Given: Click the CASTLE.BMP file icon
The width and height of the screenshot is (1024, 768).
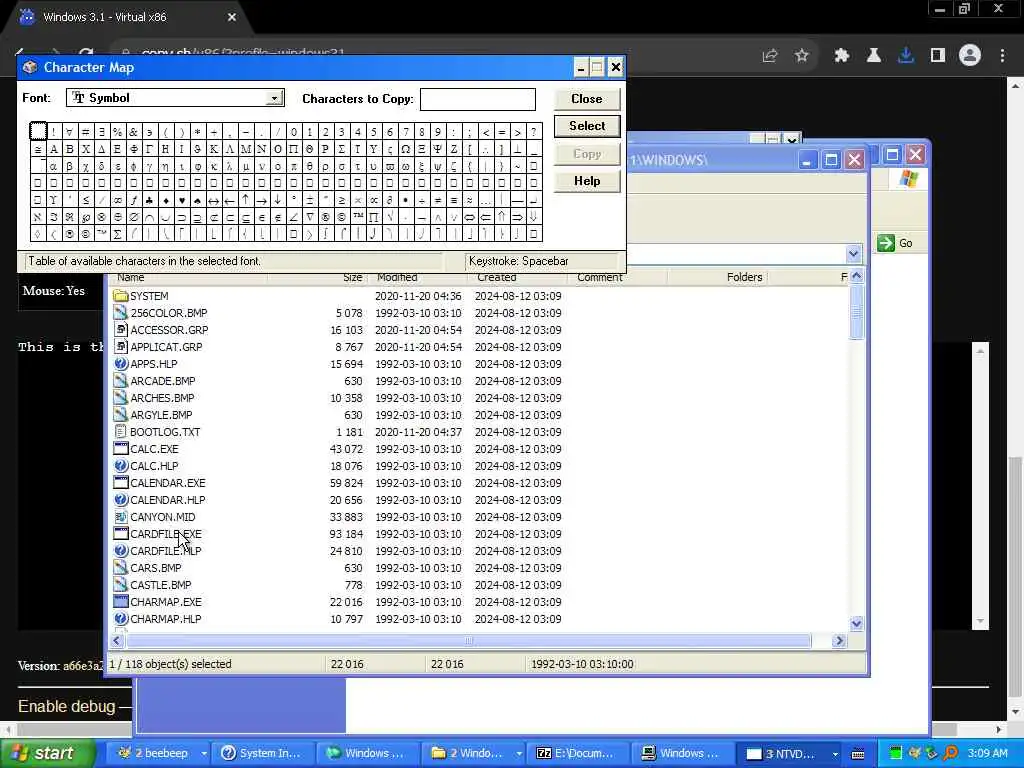Looking at the screenshot, I should tap(120, 584).
